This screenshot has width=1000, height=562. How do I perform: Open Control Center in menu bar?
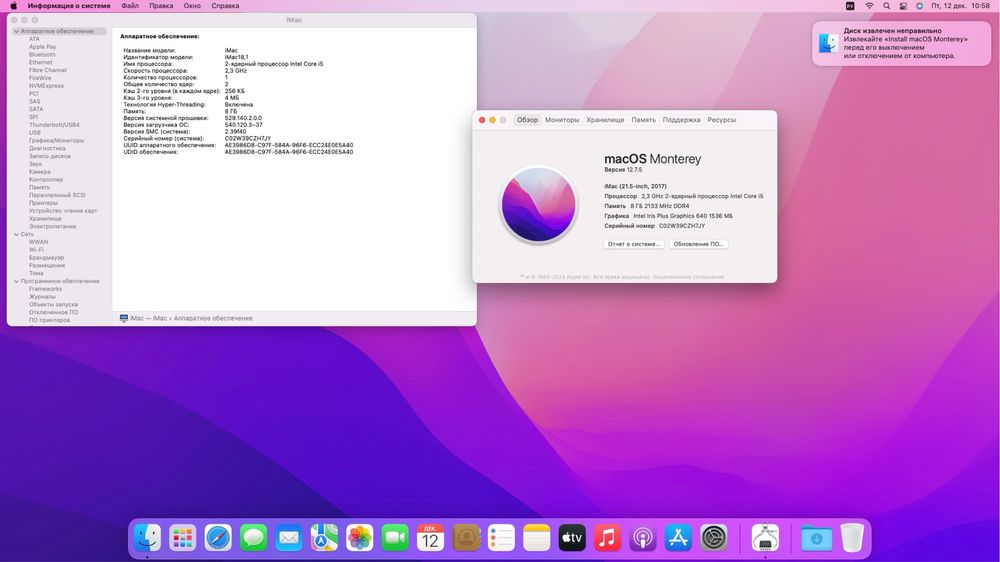[x=903, y=6]
